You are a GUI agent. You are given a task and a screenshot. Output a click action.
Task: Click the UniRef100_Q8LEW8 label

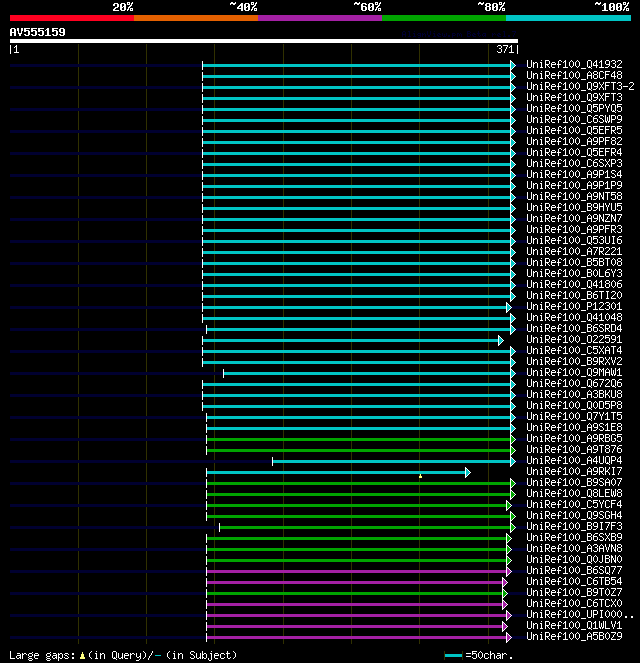574,493
